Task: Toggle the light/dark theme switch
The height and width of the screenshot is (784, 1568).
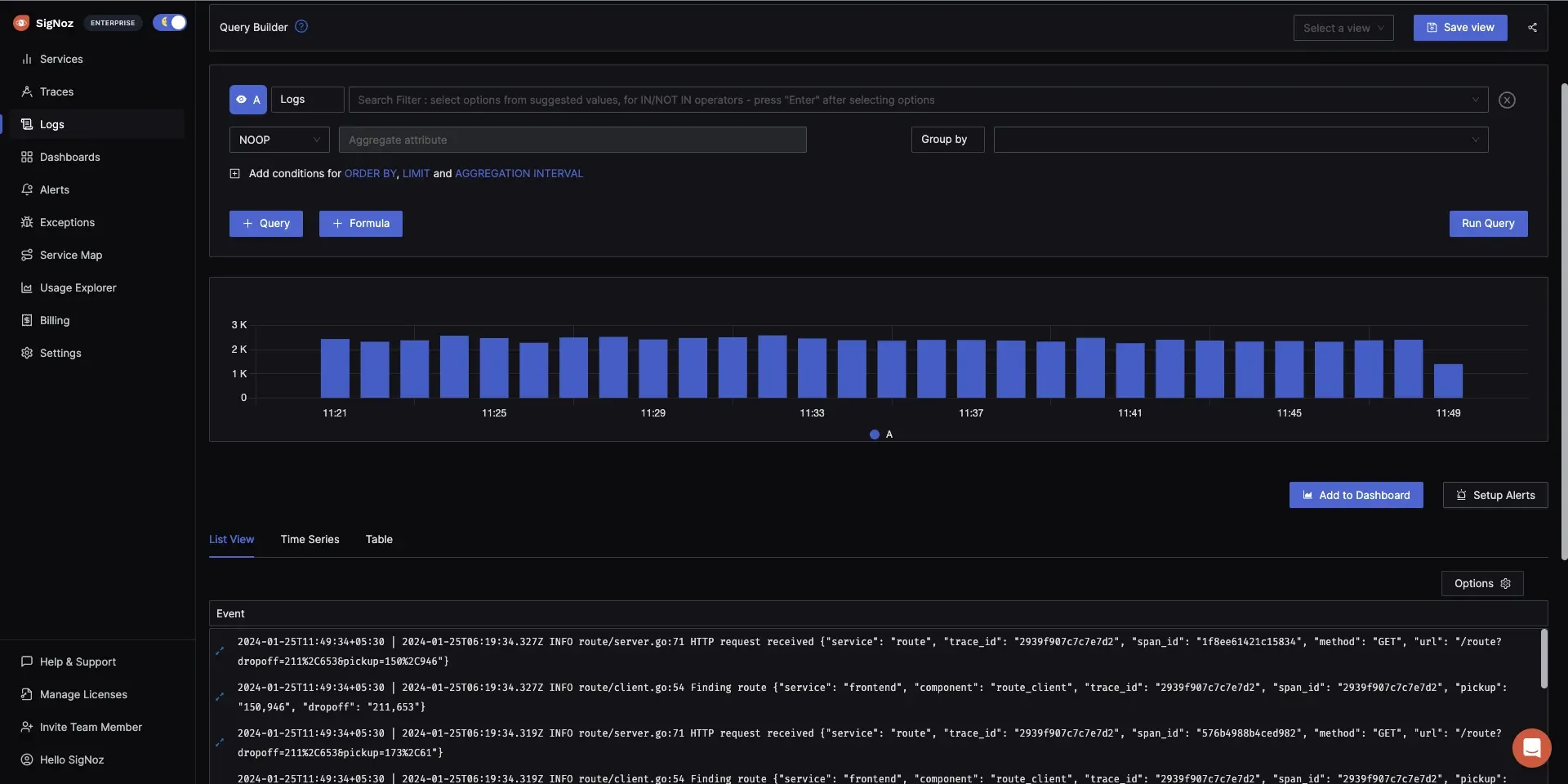Action: tap(169, 23)
